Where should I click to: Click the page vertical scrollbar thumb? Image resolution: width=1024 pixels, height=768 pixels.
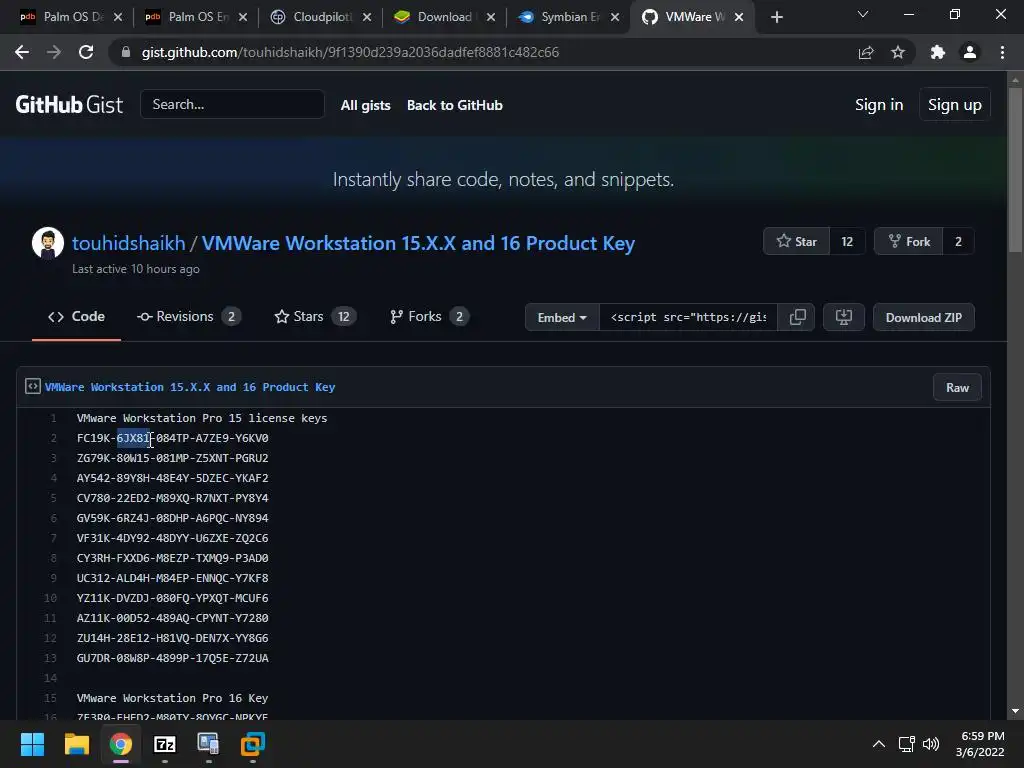(1015, 170)
